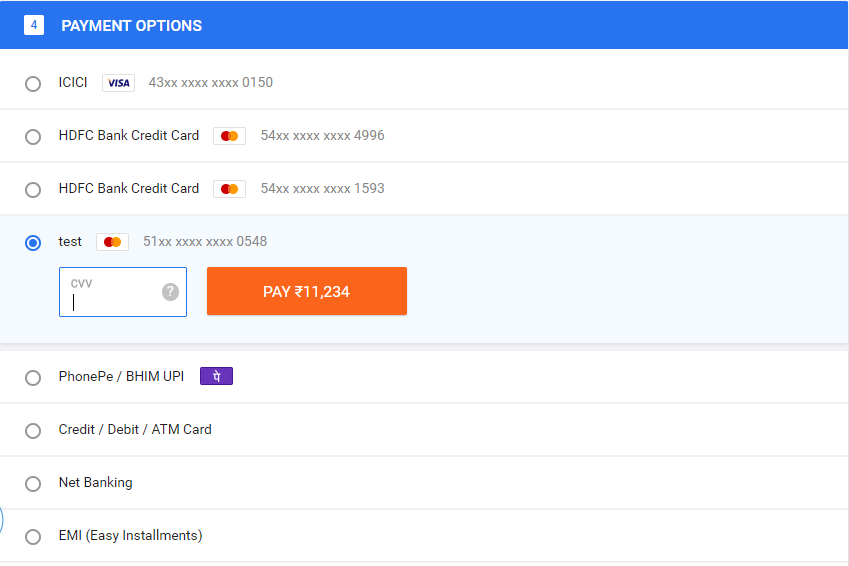This screenshot has width=849, height=566.
Task: Click the Mastercard logo beside the test card
Action: coord(113,242)
